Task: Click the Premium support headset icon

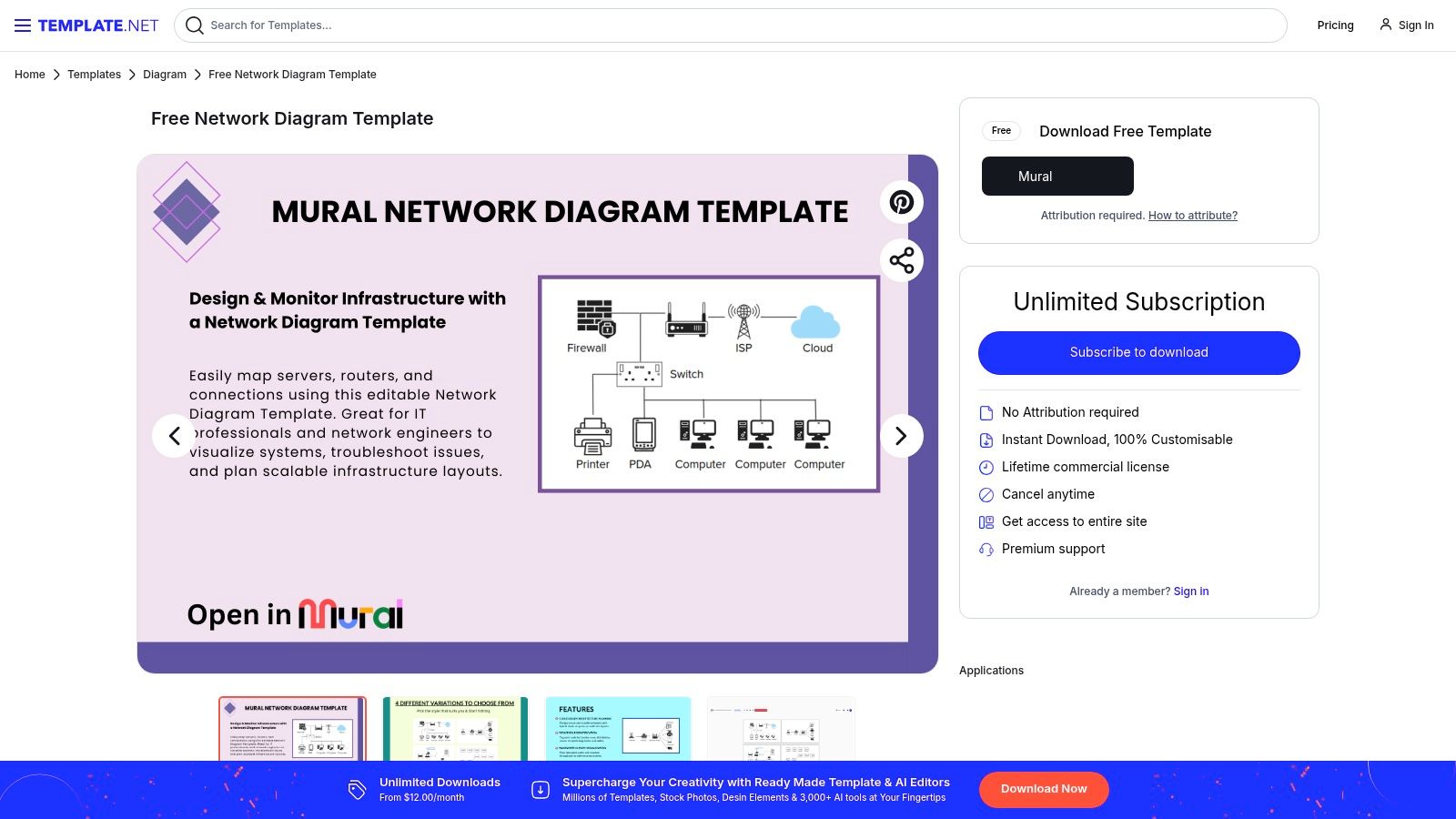Action: 986,550
